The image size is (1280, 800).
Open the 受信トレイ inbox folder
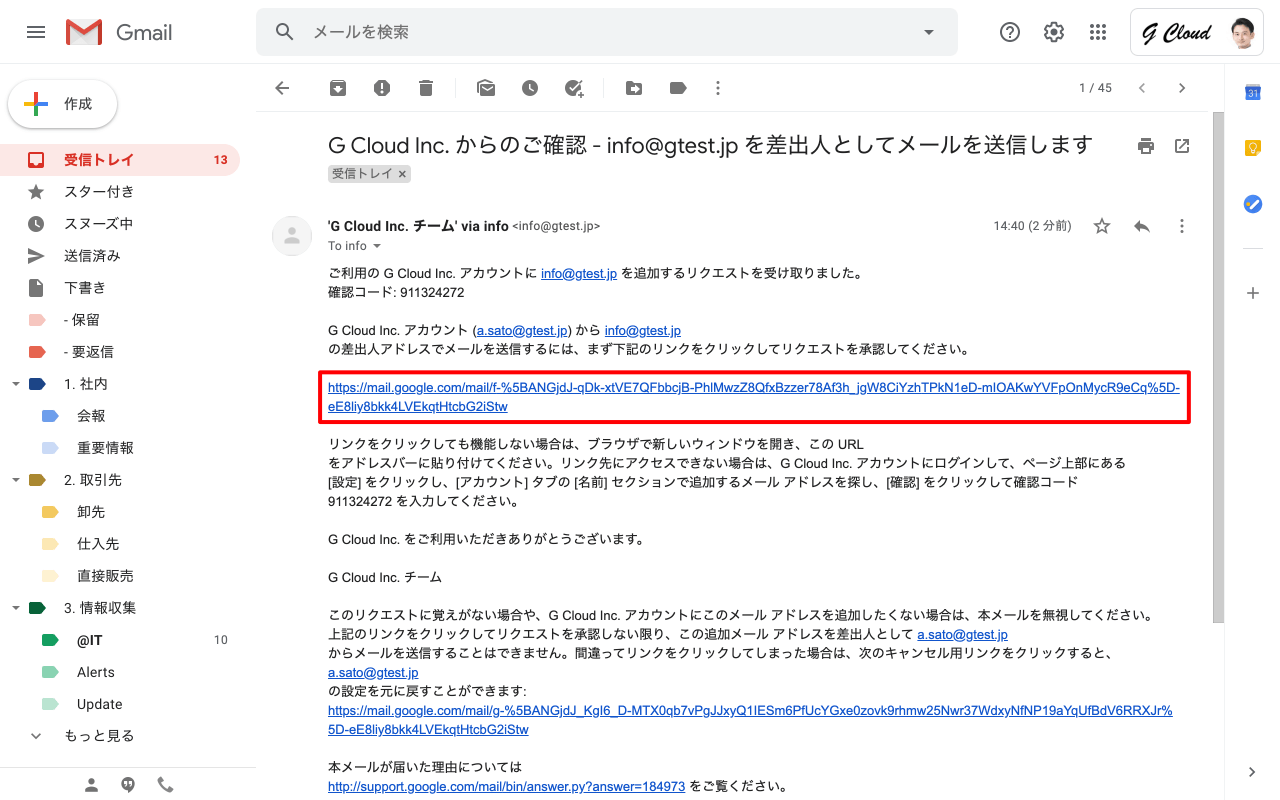pyautogui.click(x=98, y=160)
